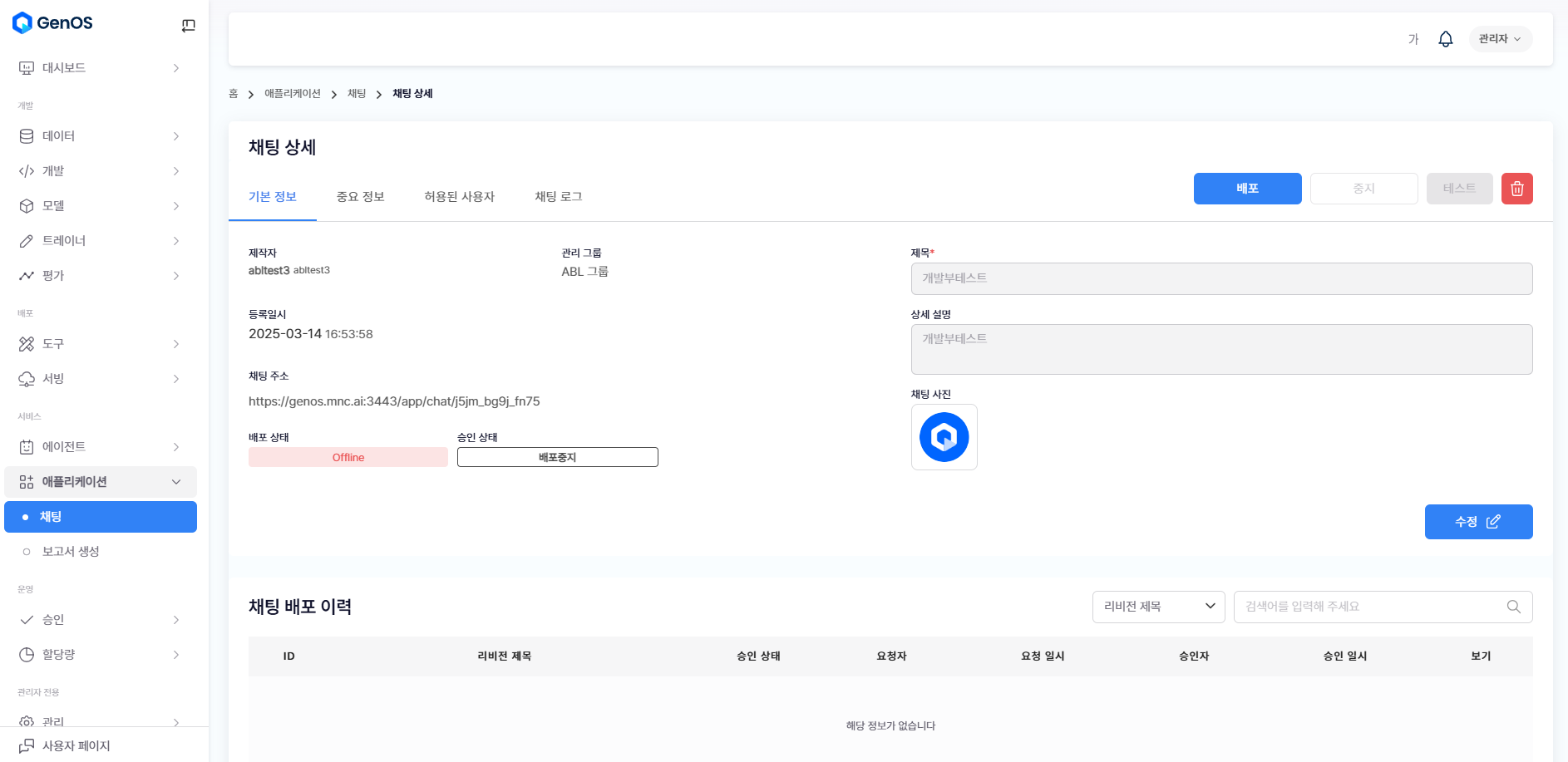
Task: Select 보고서 생성 in sidebar
Action: [71, 552]
